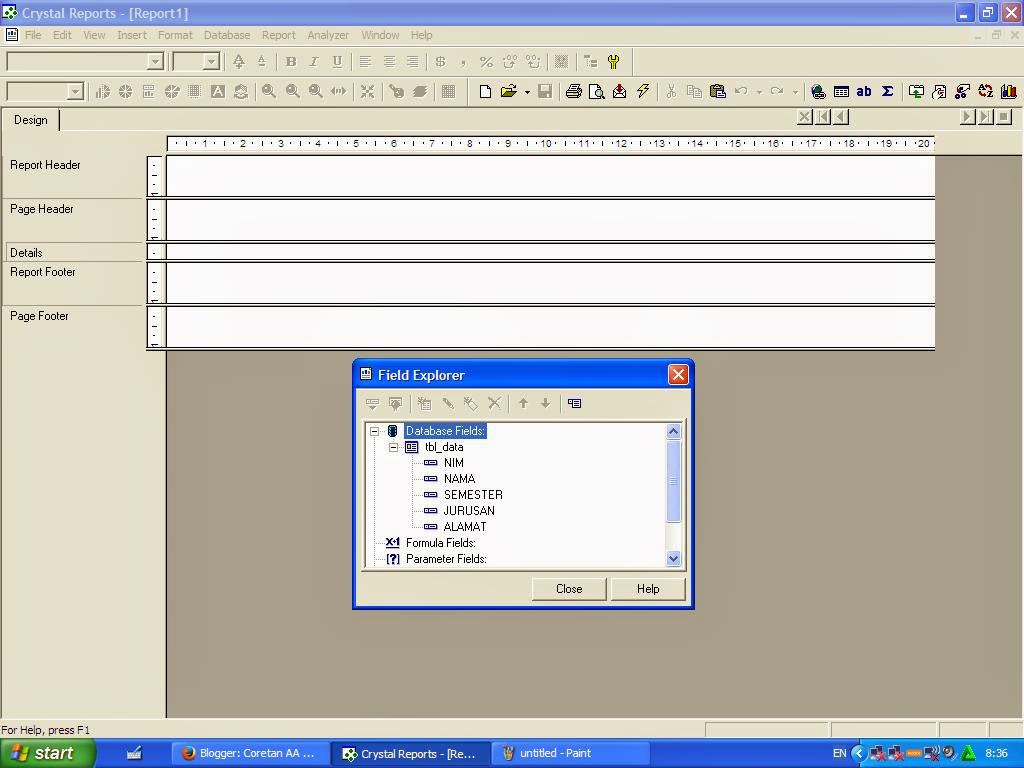The image size is (1024, 768).
Task: Open the second toolbar combo box
Action: tap(76, 91)
